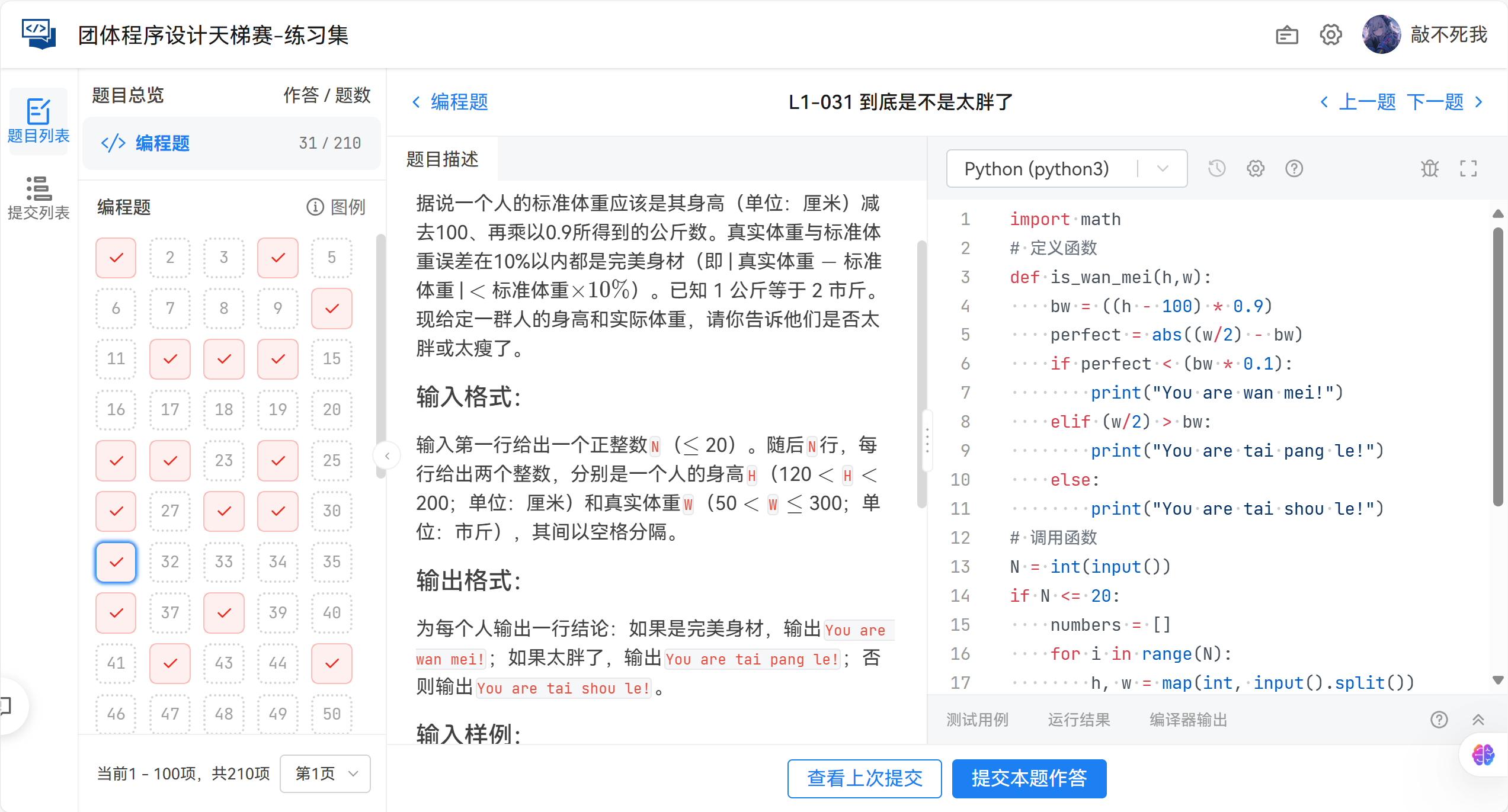Screen dimensions: 1508x812
Task: Open the code submission history clock icon
Action: [1217, 168]
